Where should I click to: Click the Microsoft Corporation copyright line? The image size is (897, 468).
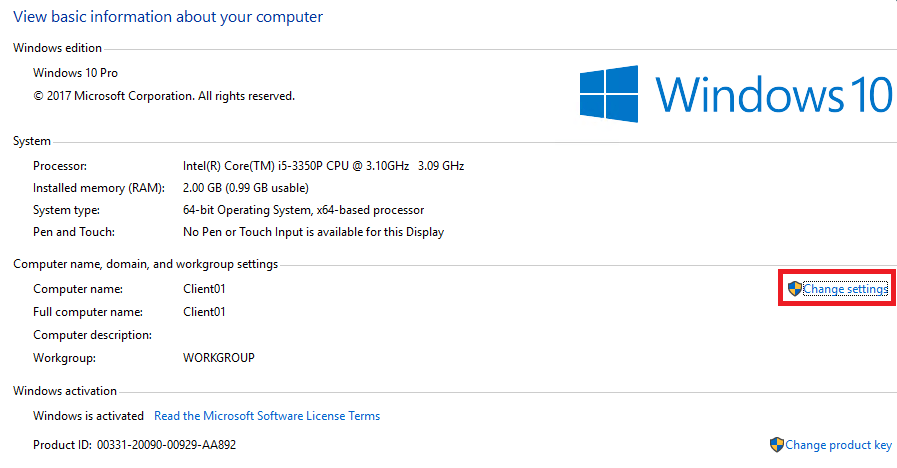[x=164, y=96]
